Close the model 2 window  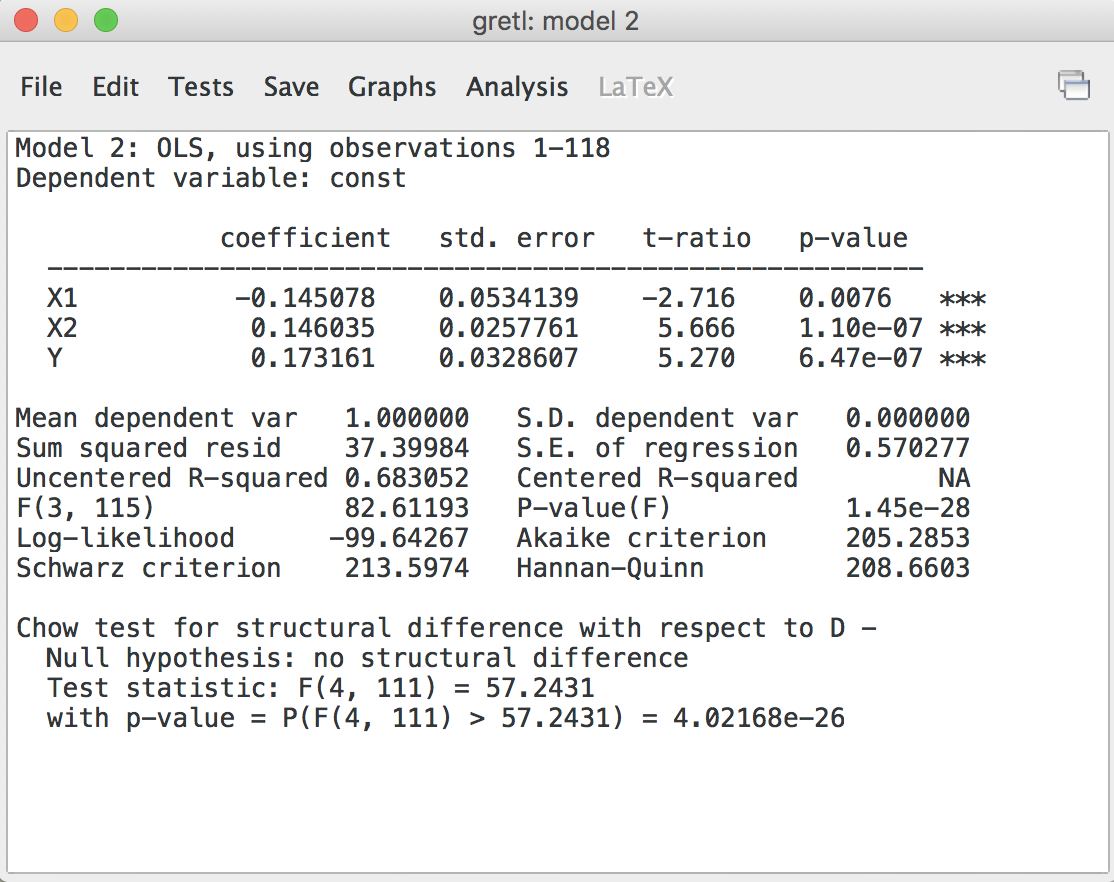25,19
